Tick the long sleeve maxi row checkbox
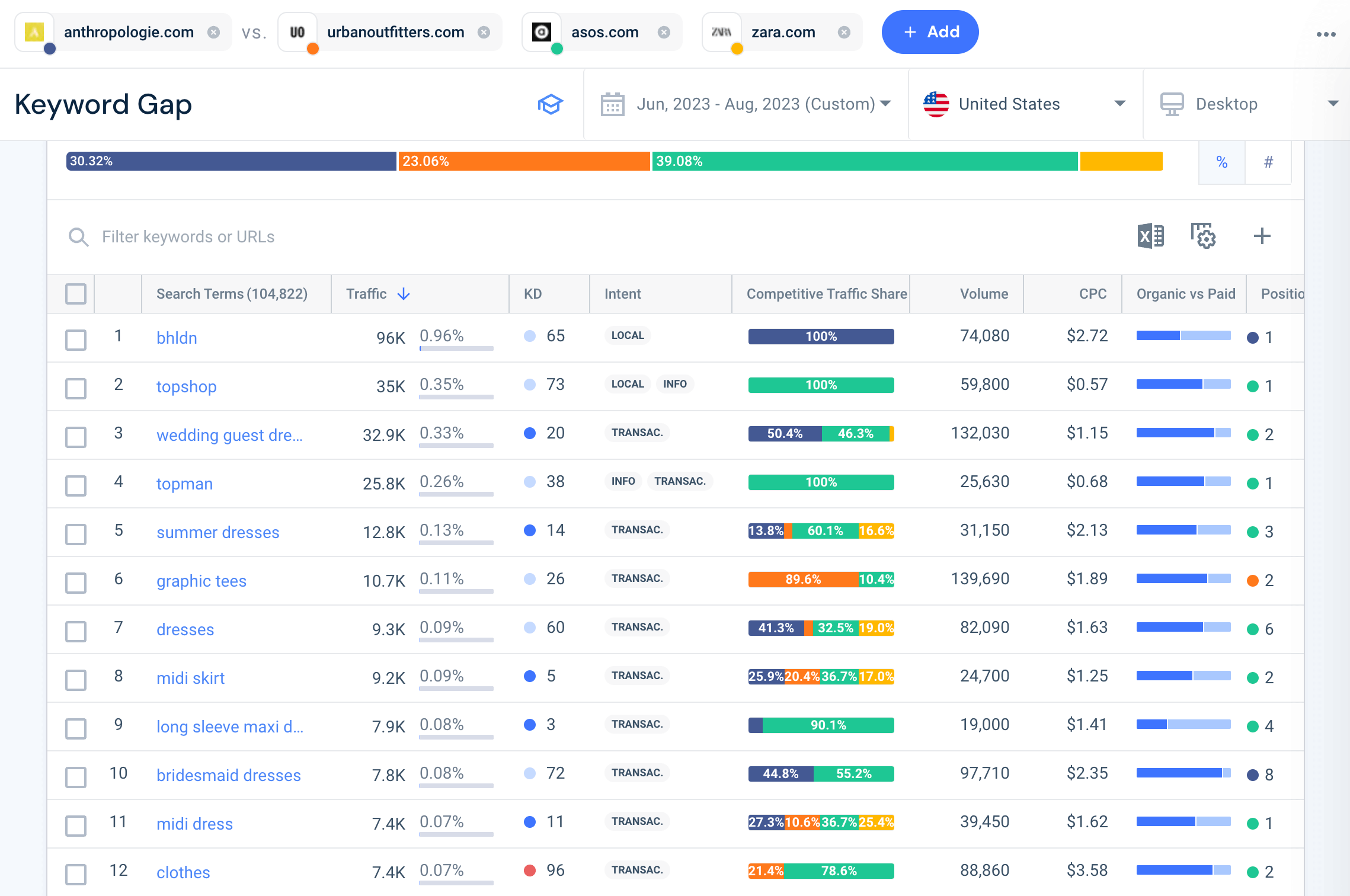This screenshot has height=896, width=1350. click(76, 729)
